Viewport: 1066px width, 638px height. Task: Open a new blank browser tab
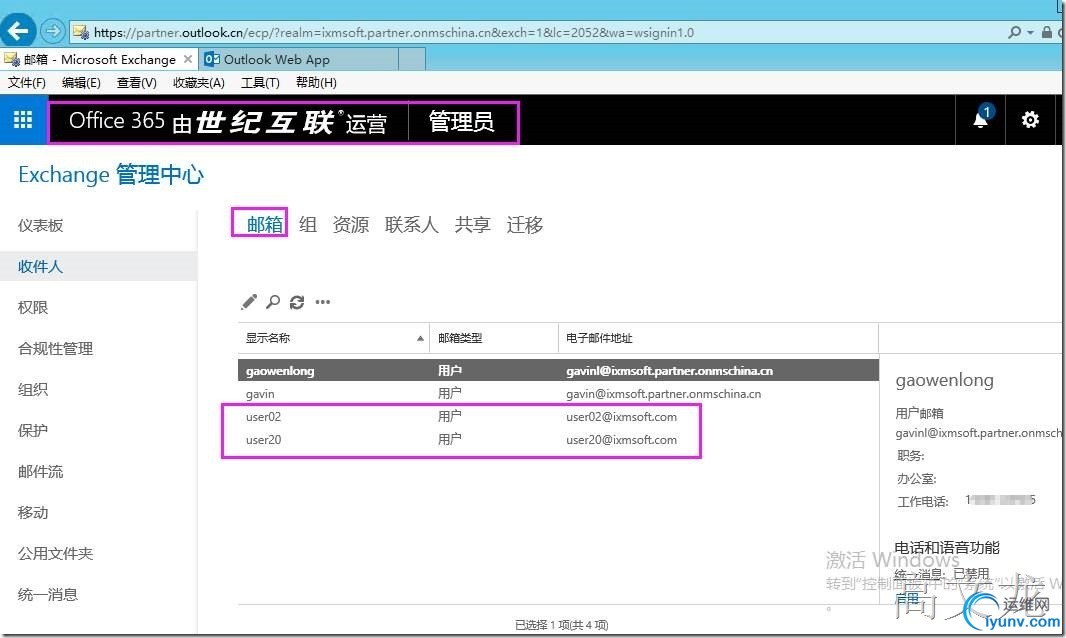[412, 60]
